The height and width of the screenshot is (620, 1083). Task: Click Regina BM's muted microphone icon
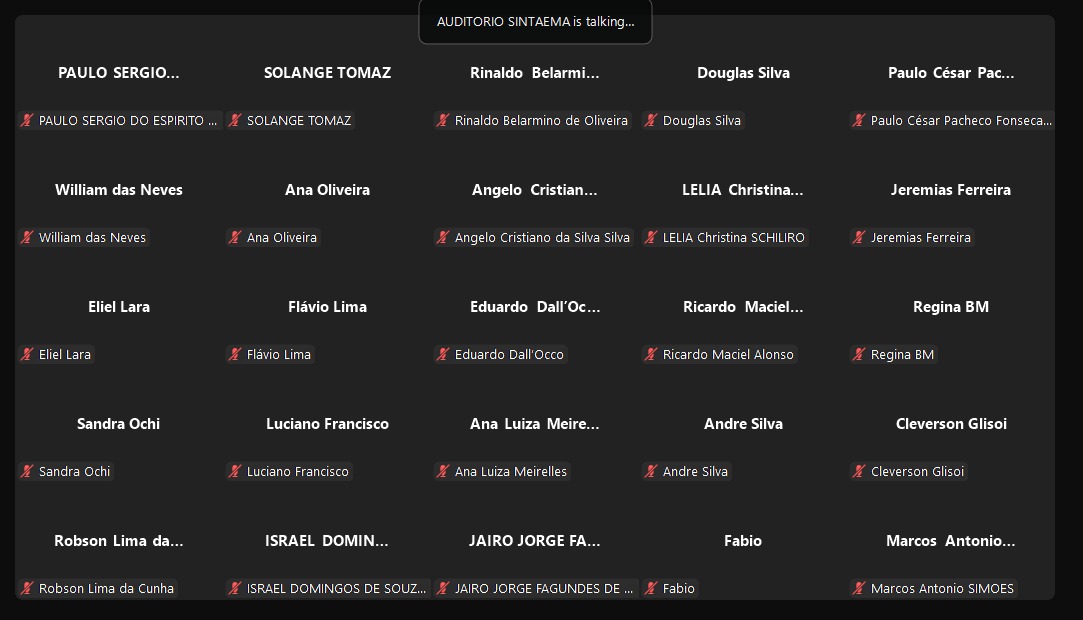point(859,354)
